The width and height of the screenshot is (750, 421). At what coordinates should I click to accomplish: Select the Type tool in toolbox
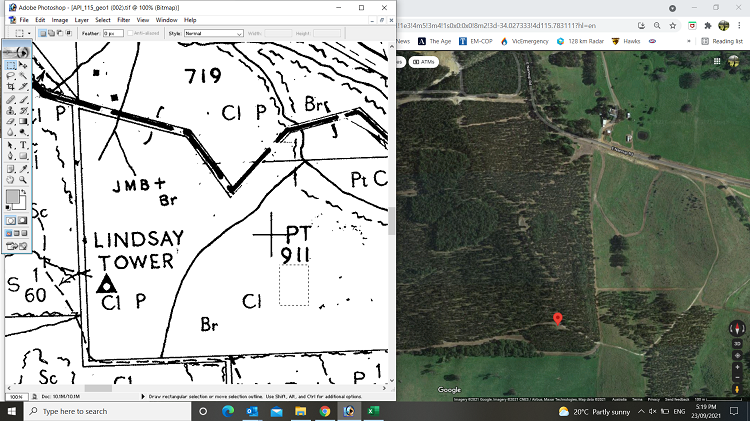click(x=23, y=144)
